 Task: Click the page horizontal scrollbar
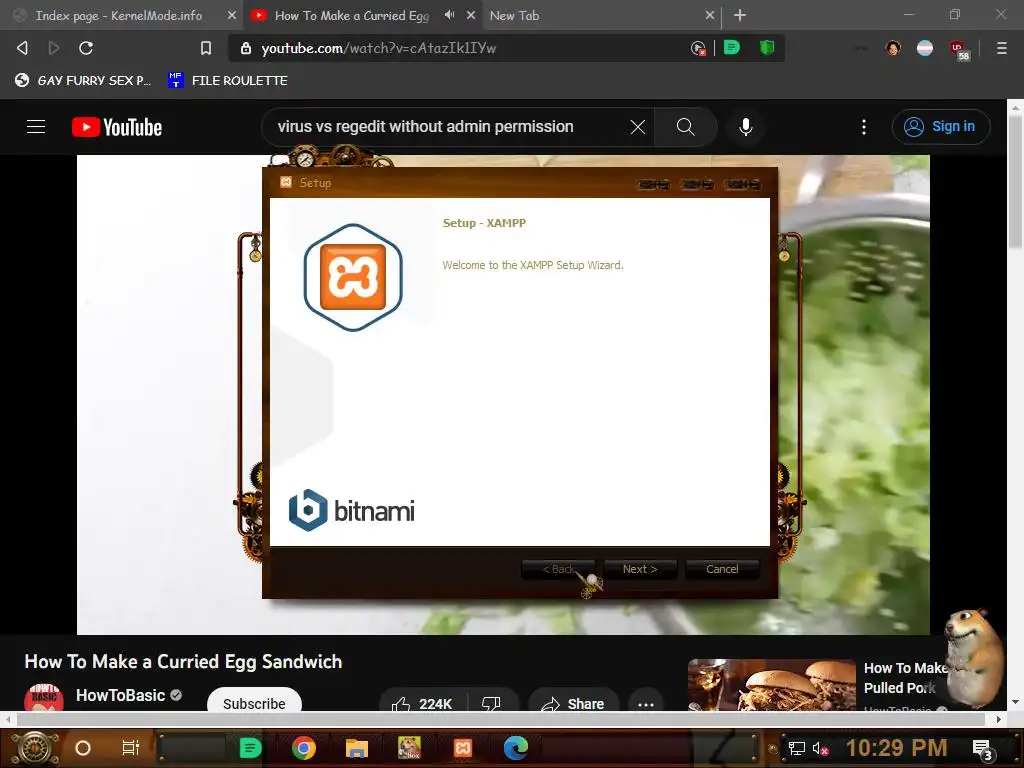(x=501, y=720)
